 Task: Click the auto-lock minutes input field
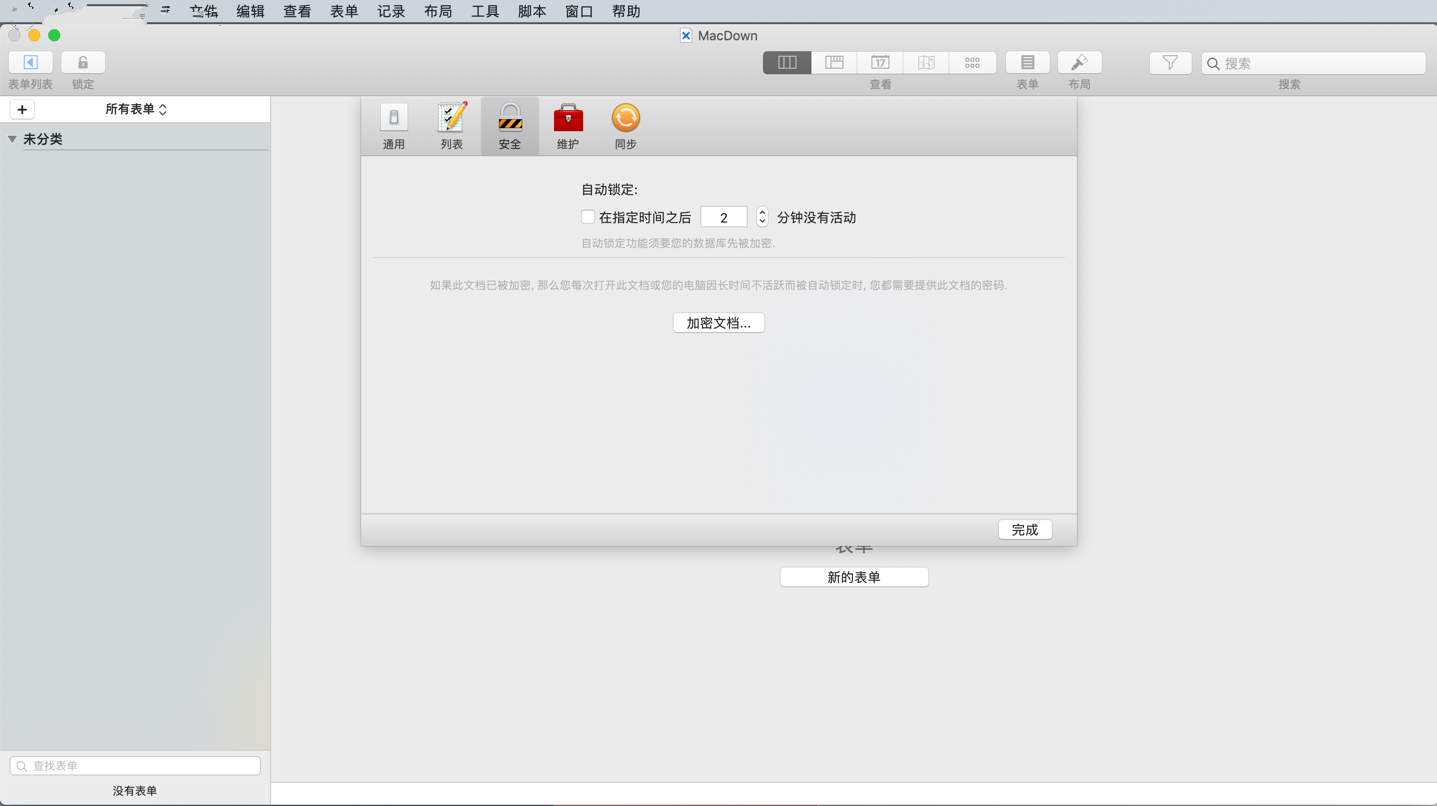[724, 217]
